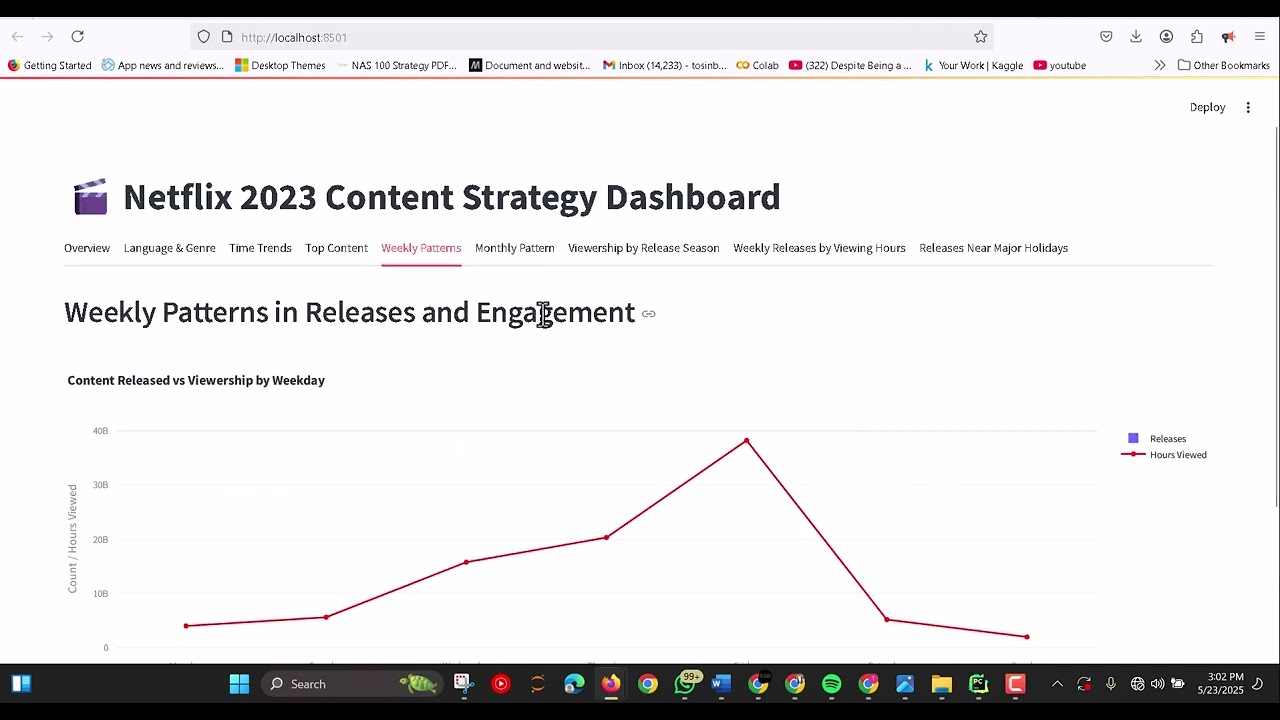Open Viewership by Release Season tab

coord(643,248)
